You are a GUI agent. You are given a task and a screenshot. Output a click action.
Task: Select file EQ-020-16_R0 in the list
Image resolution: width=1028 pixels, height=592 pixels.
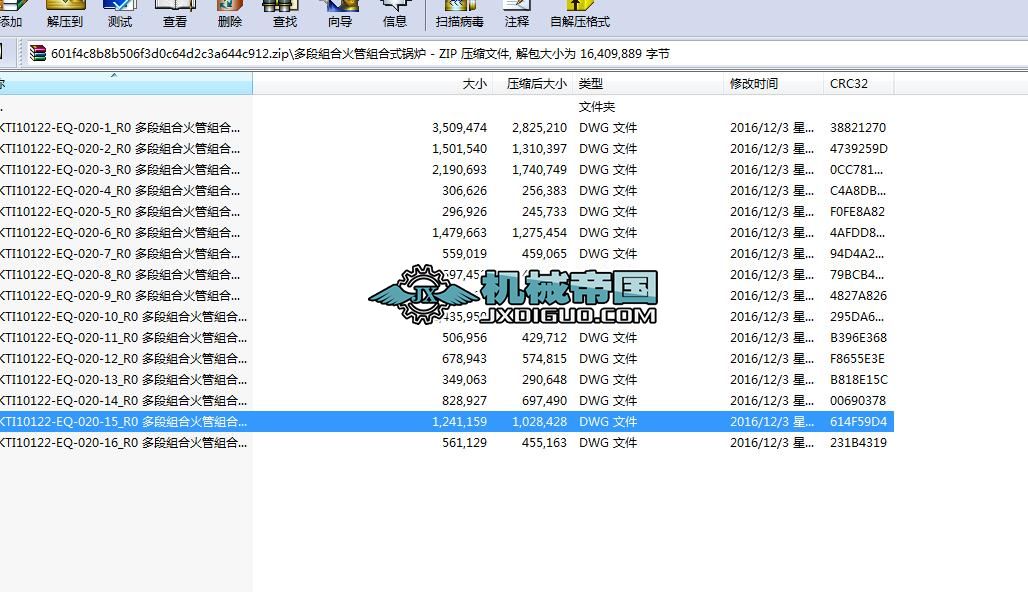click(446, 442)
